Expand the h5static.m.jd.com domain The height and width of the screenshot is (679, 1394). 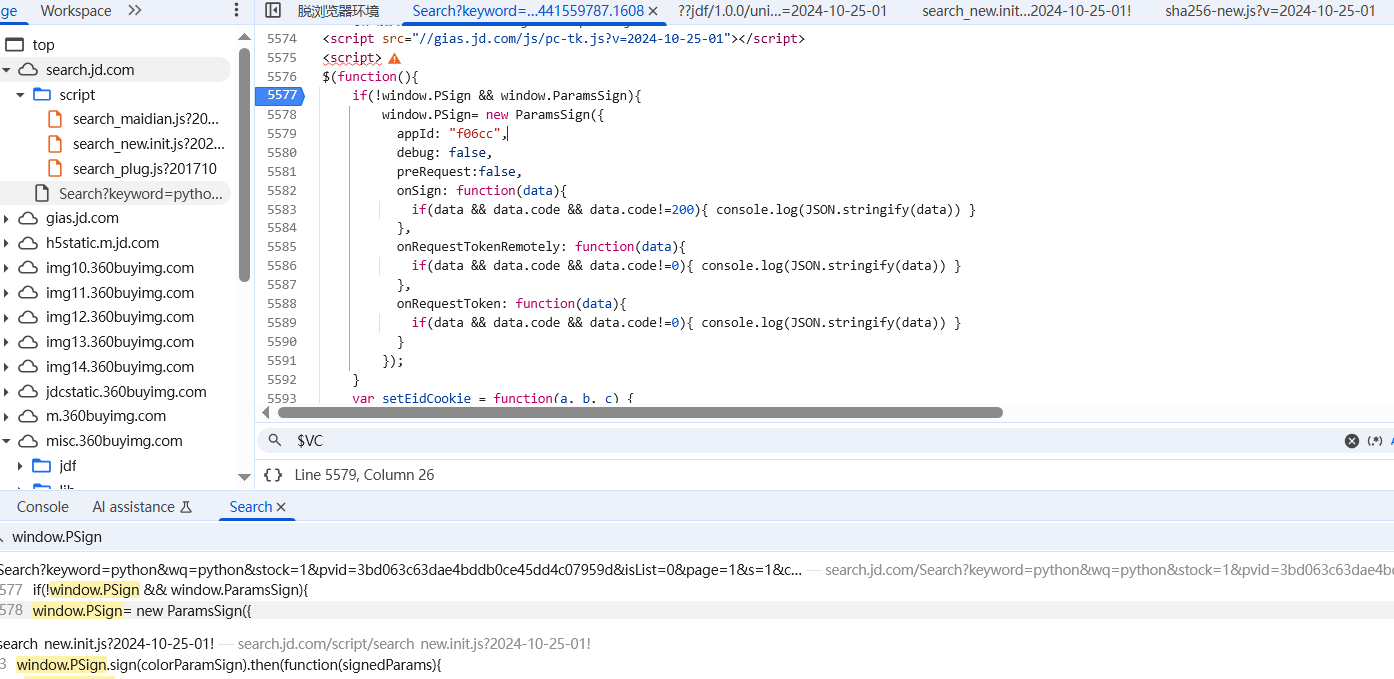tap(6, 243)
